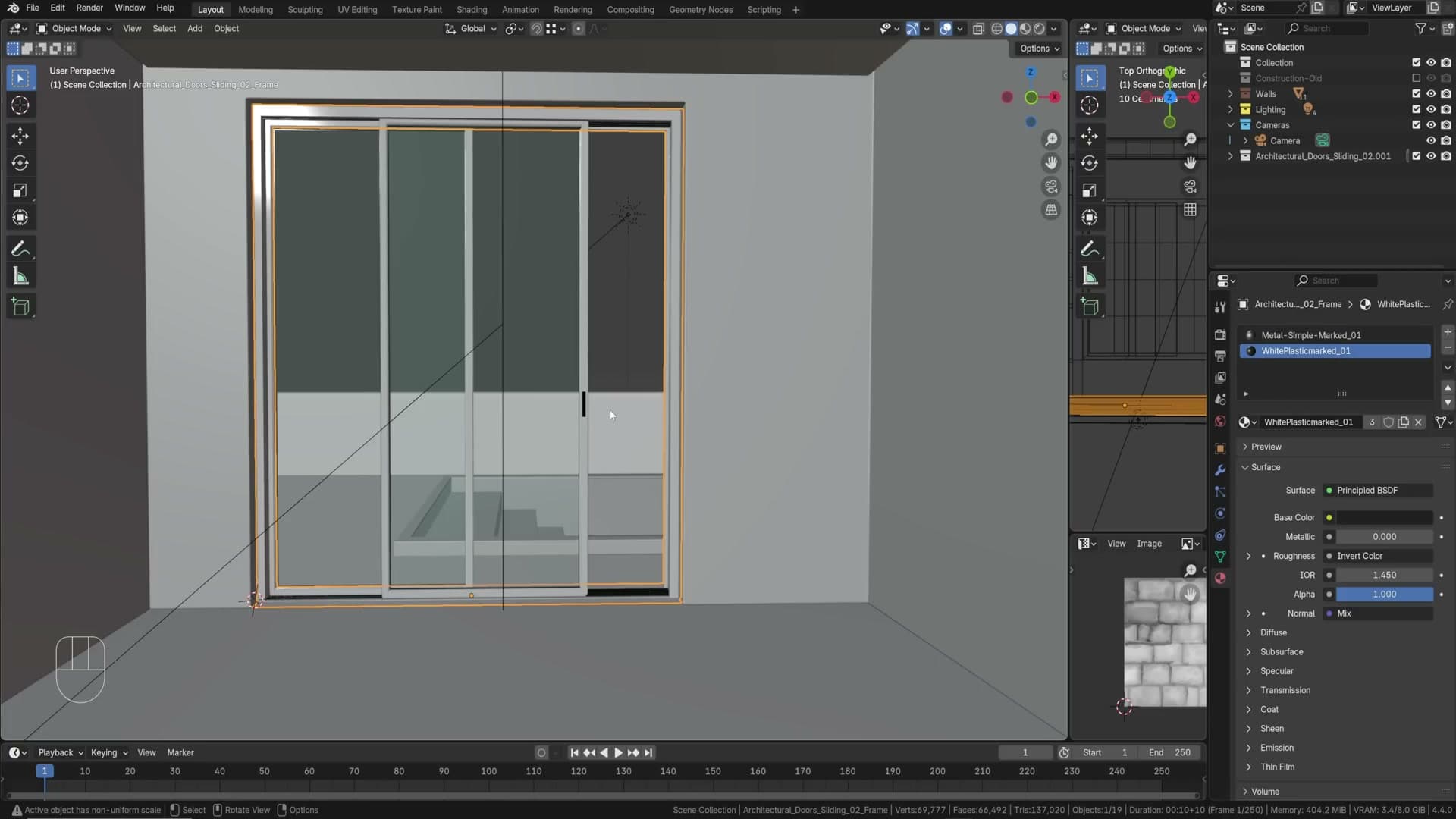Select the Annotate tool in main viewport
The height and width of the screenshot is (819, 1456).
pyautogui.click(x=20, y=249)
